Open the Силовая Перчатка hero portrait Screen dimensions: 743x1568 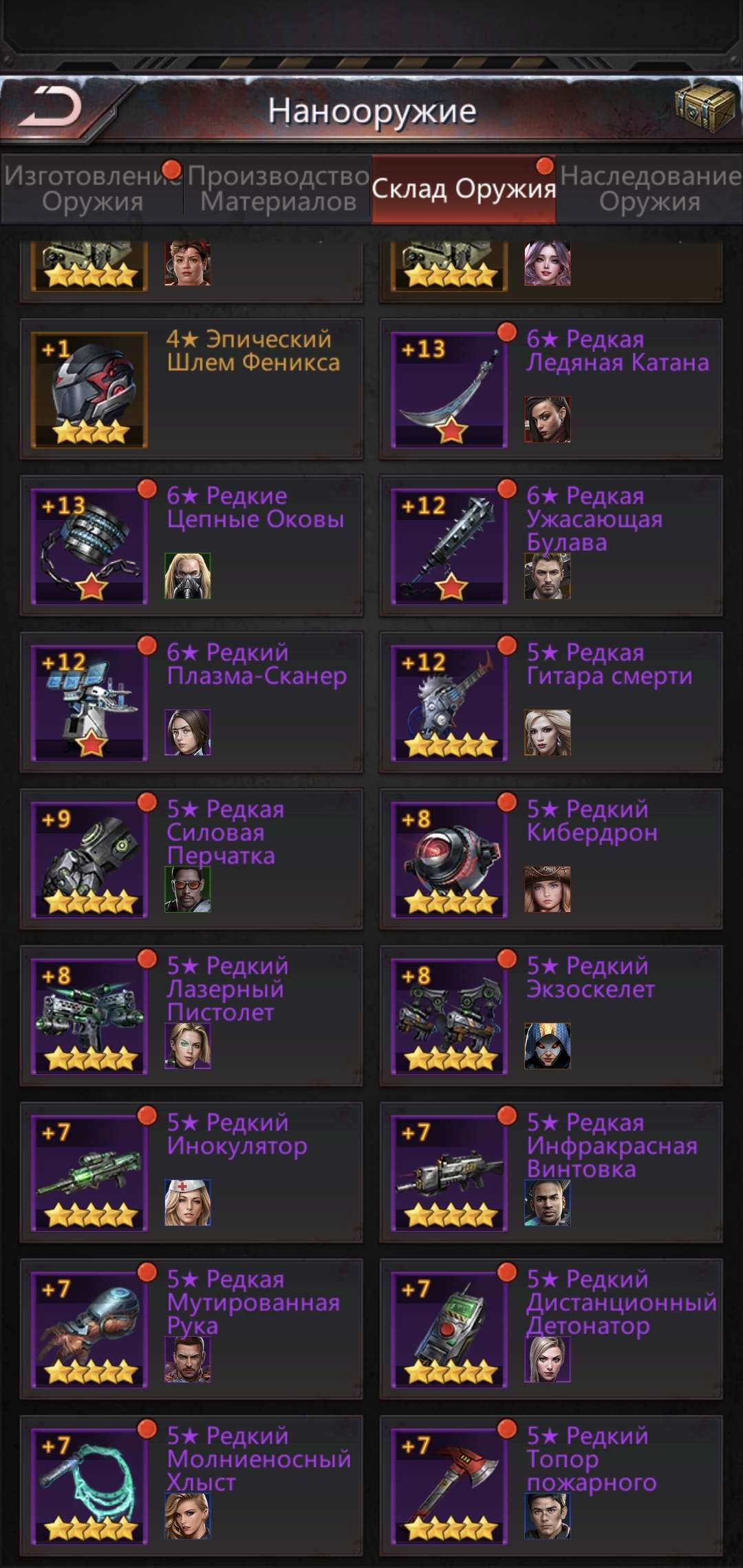pyautogui.click(x=188, y=889)
